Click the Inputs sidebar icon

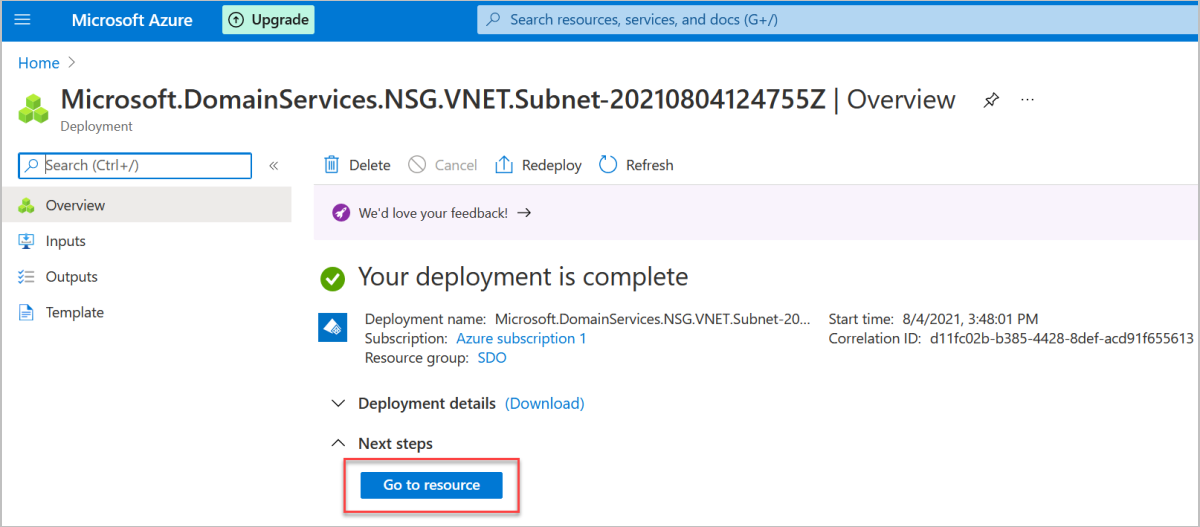(x=26, y=241)
